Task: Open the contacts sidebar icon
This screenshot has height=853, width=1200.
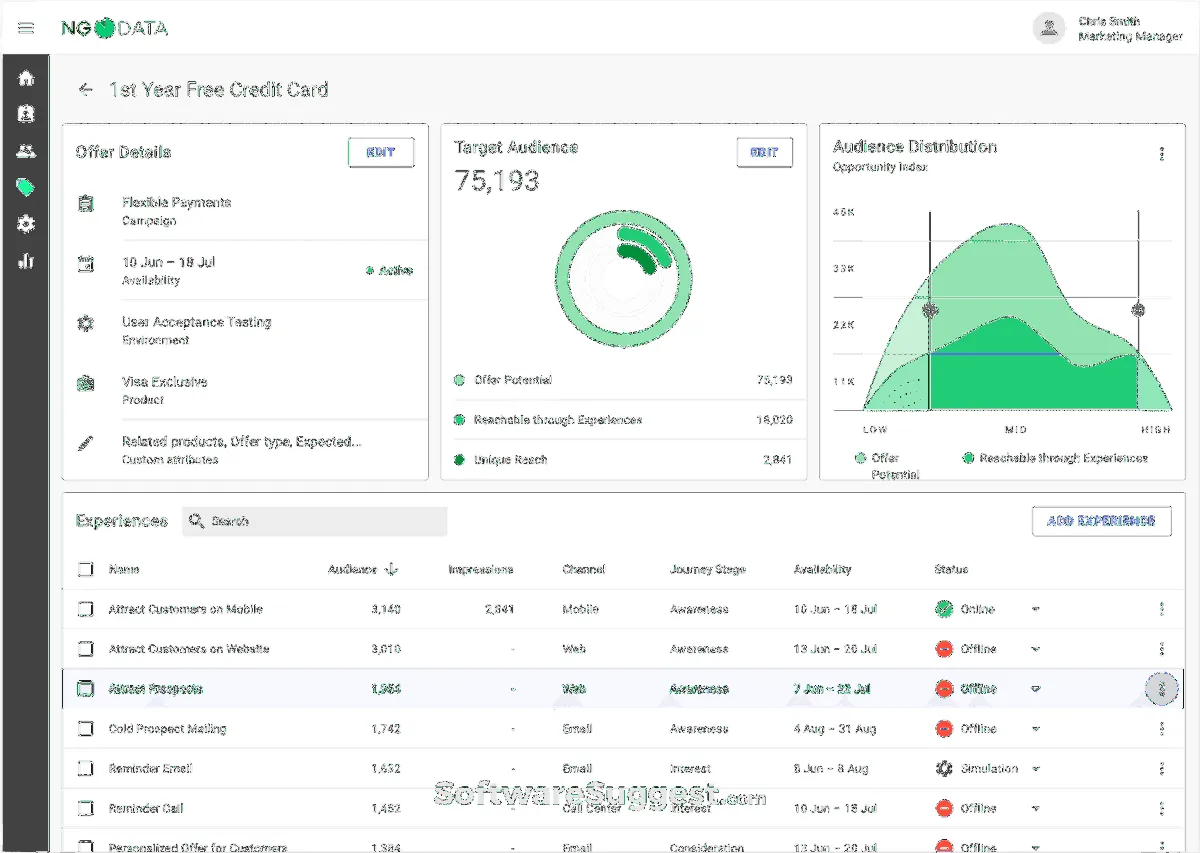Action: tap(26, 114)
